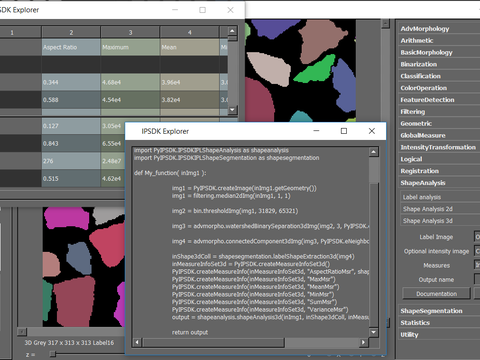Viewport: 480px width, 360px height.
Task: Expand the Statistics category
Action: pyautogui.click(x=415, y=323)
